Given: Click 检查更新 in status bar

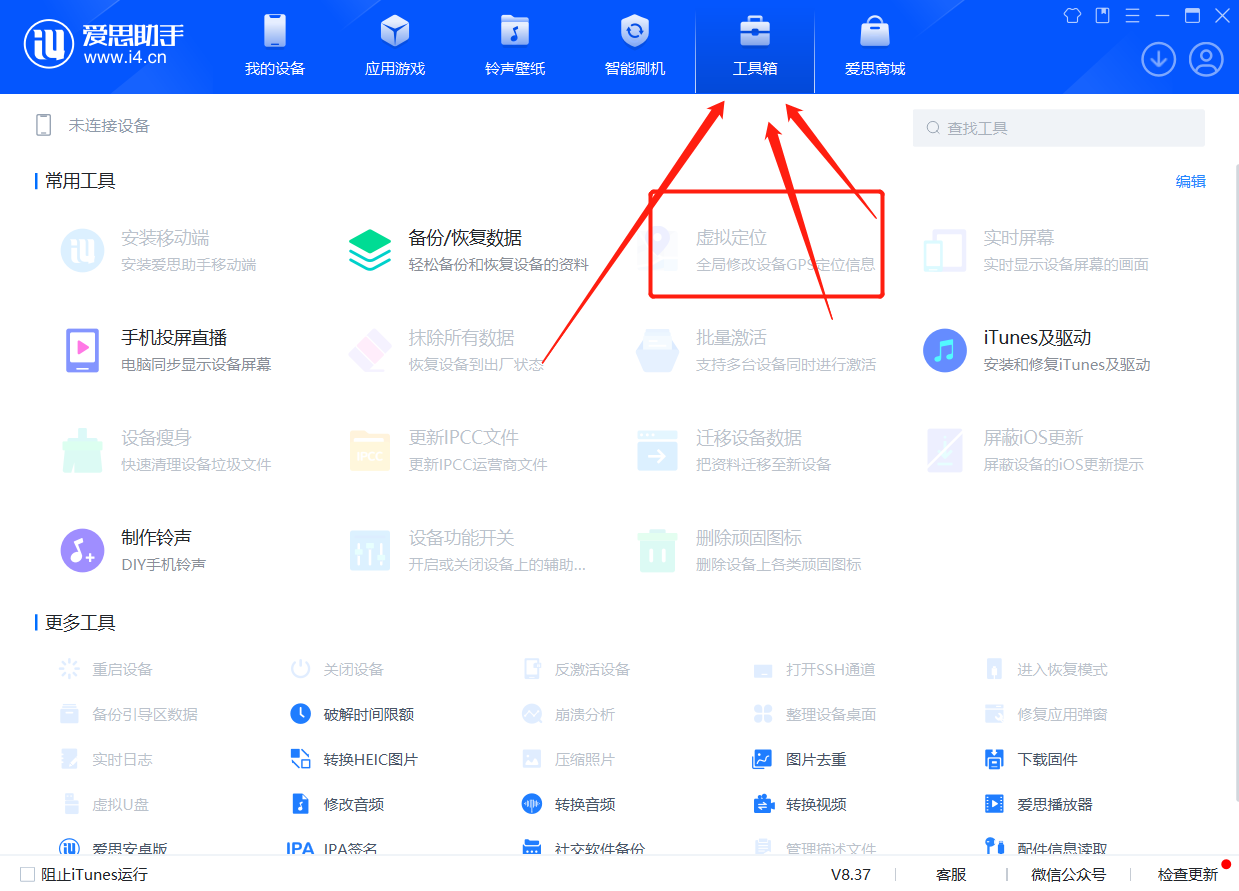Looking at the screenshot, I should coord(1188,874).
